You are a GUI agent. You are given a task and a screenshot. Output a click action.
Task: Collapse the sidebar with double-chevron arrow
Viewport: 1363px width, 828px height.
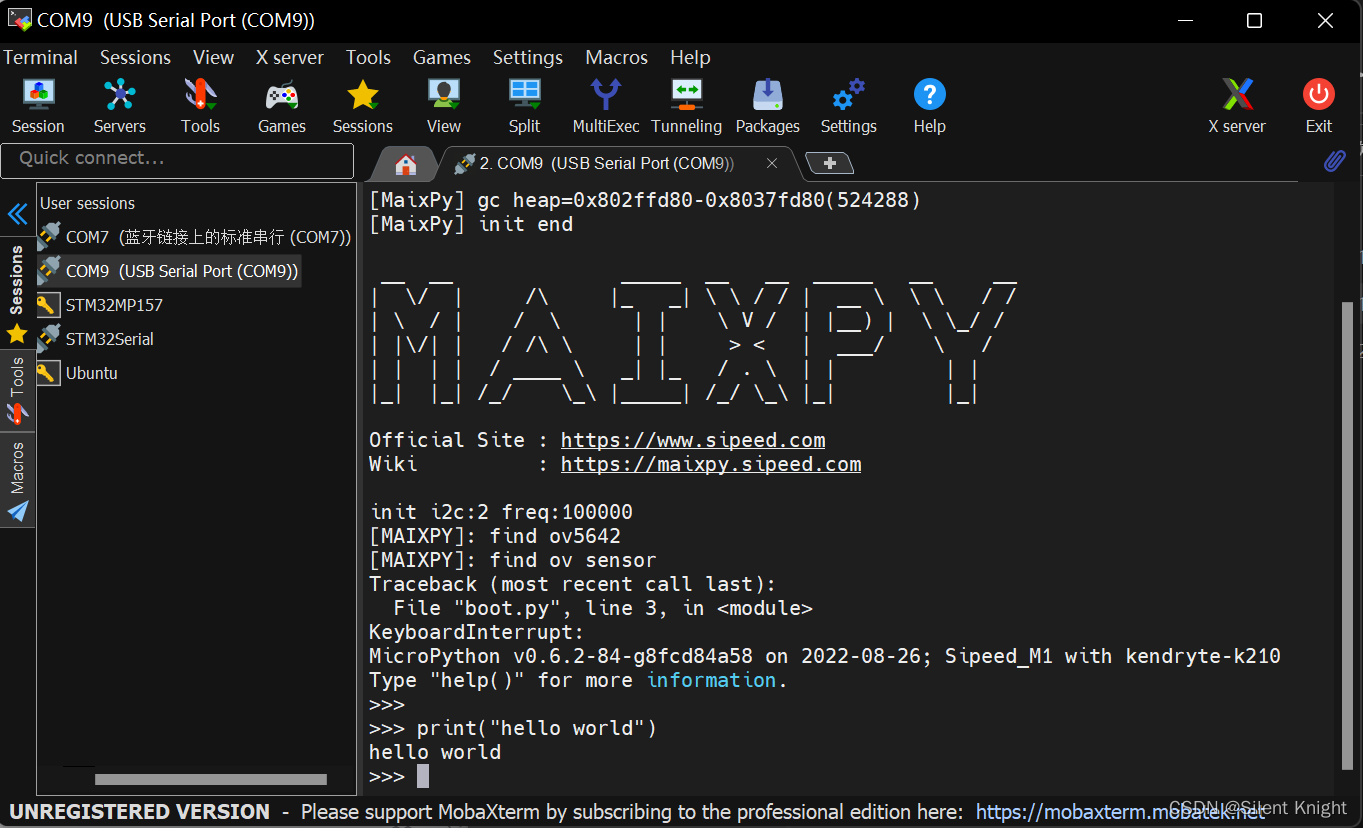[x=17, y=213]
